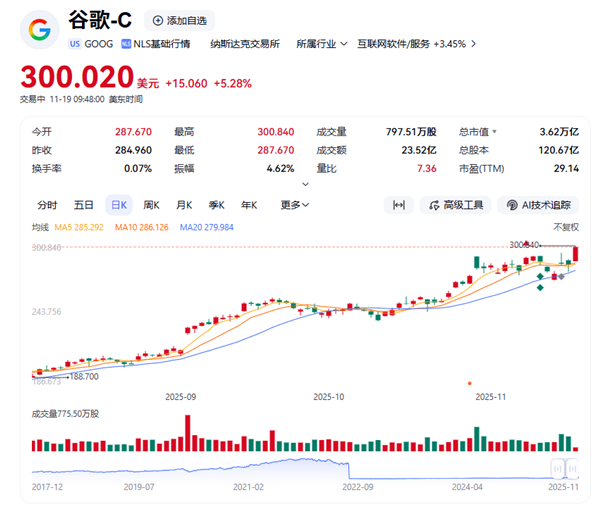
Task: Toggle the 不复权 price adjustment setting
Action: click(566, 227)
